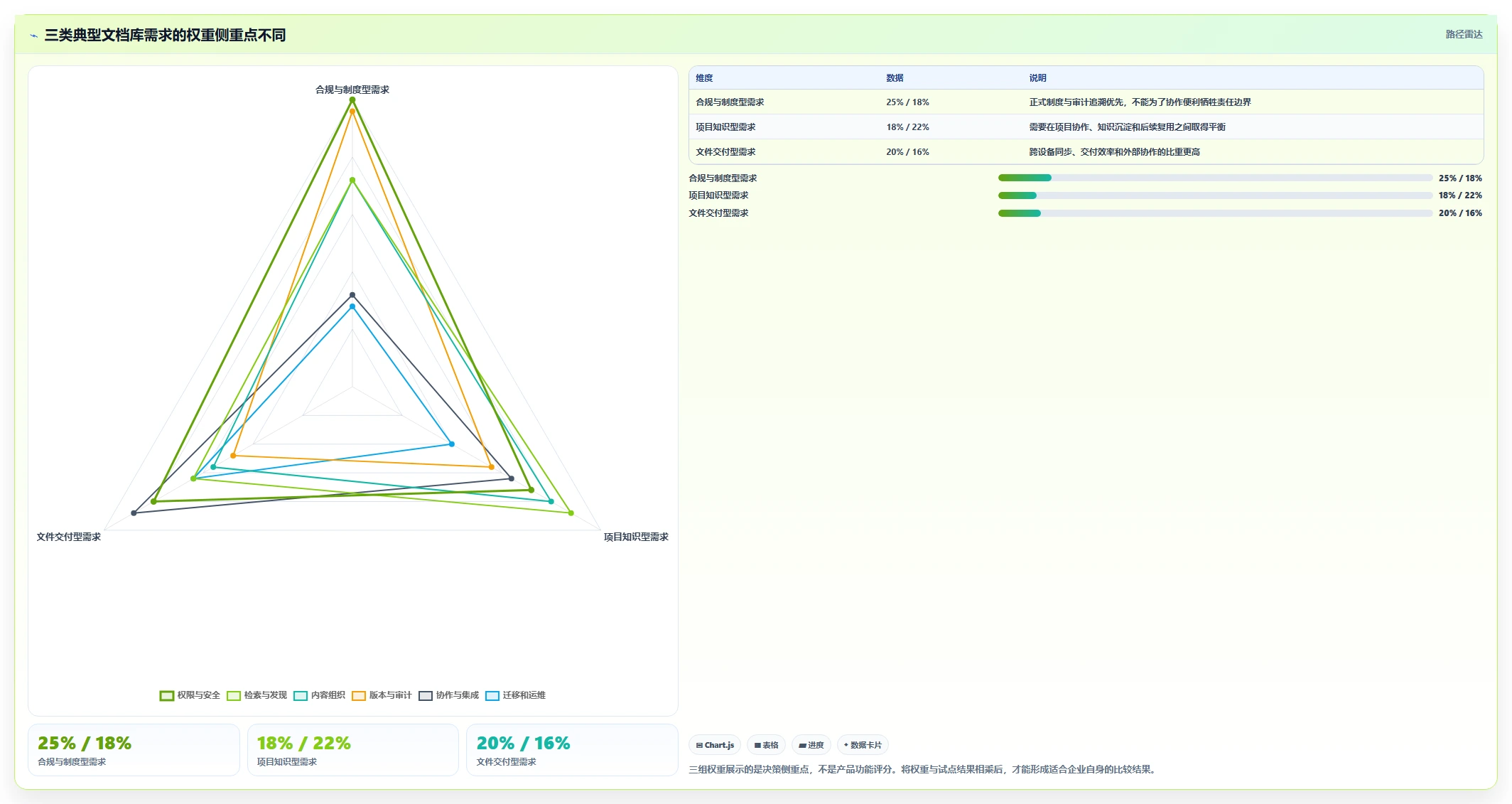Click the 20% / 16% value after progress bar
Image resolution: width=1512 pixels, height=804 pixels.
coord(1460,213)
